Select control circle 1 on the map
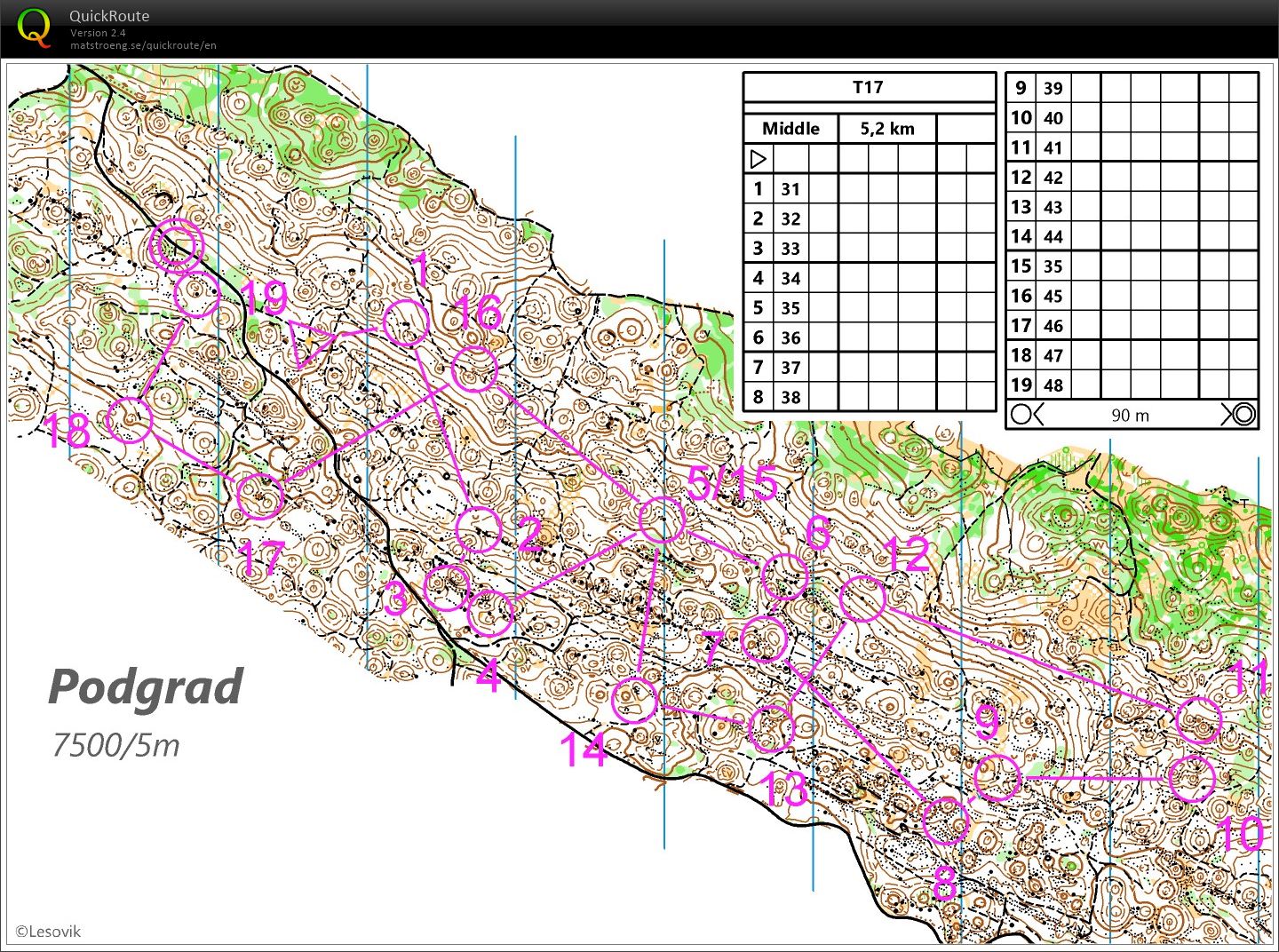This screenshot has height=952, width=1279. tap(406, 323)
